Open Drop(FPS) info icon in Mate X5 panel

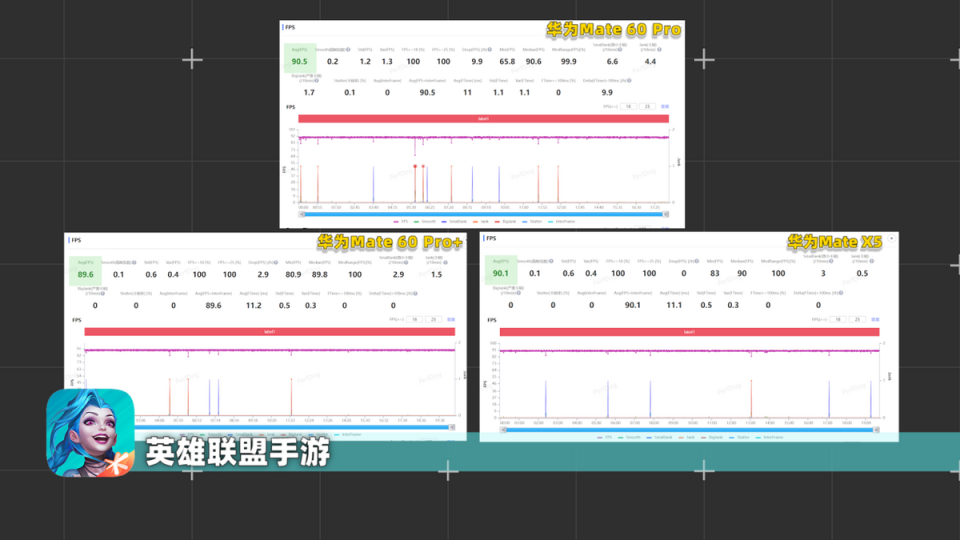click(x=697, y=261)
